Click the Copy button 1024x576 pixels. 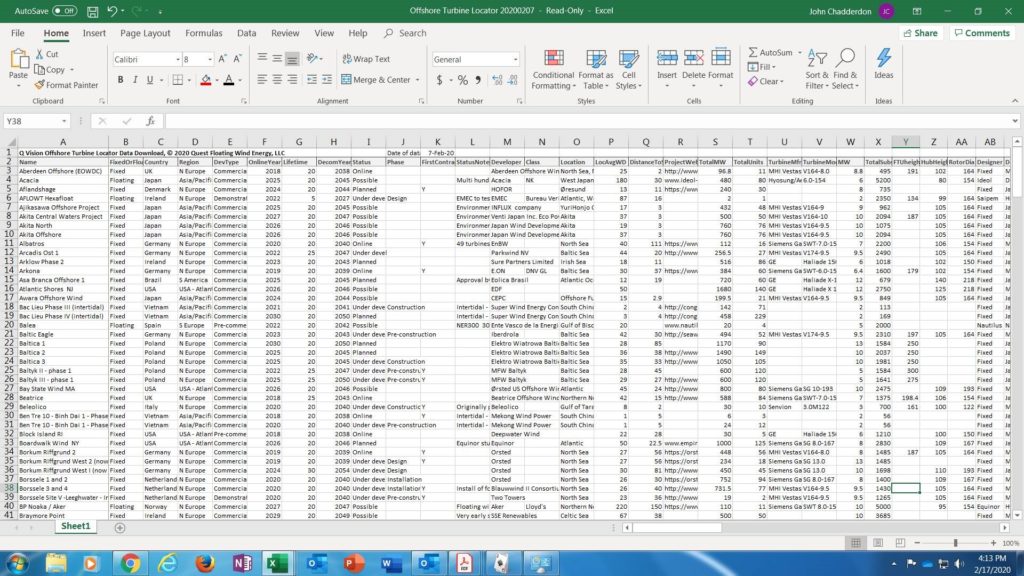point(50,70)
